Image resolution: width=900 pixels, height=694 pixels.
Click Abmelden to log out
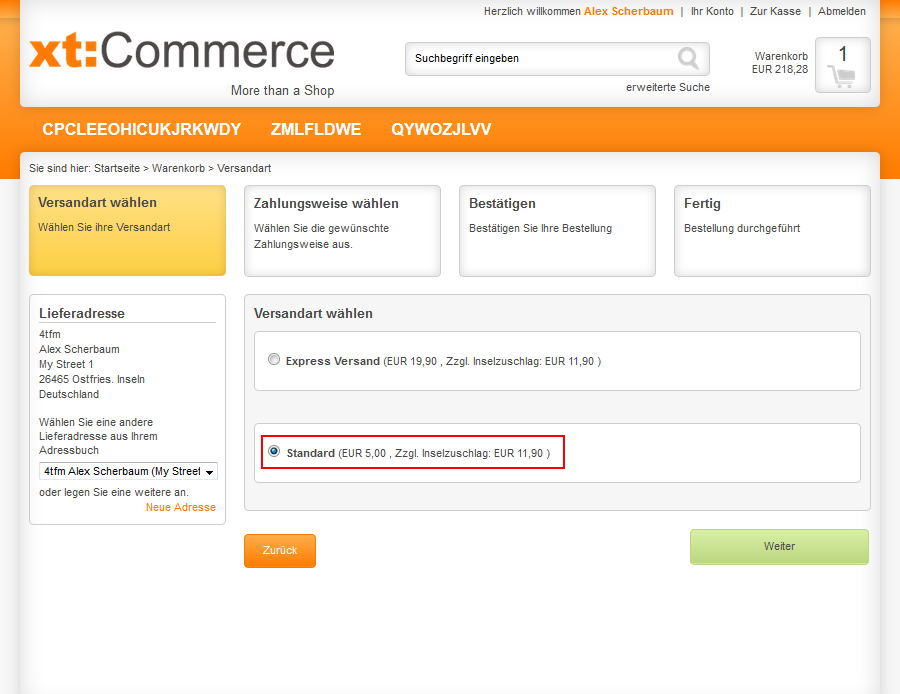pos(842,11)
